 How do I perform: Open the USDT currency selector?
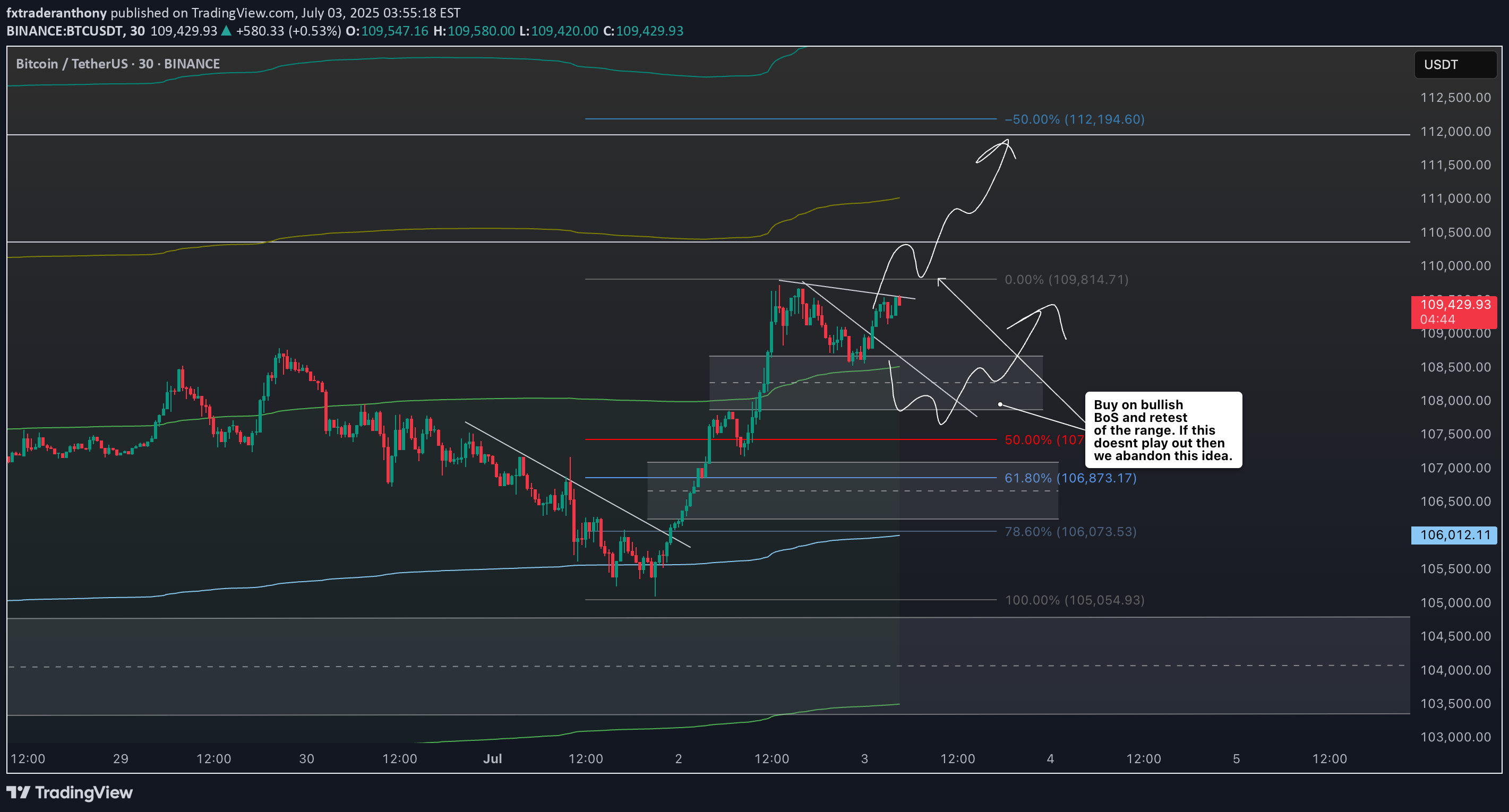coord(1455,64)
